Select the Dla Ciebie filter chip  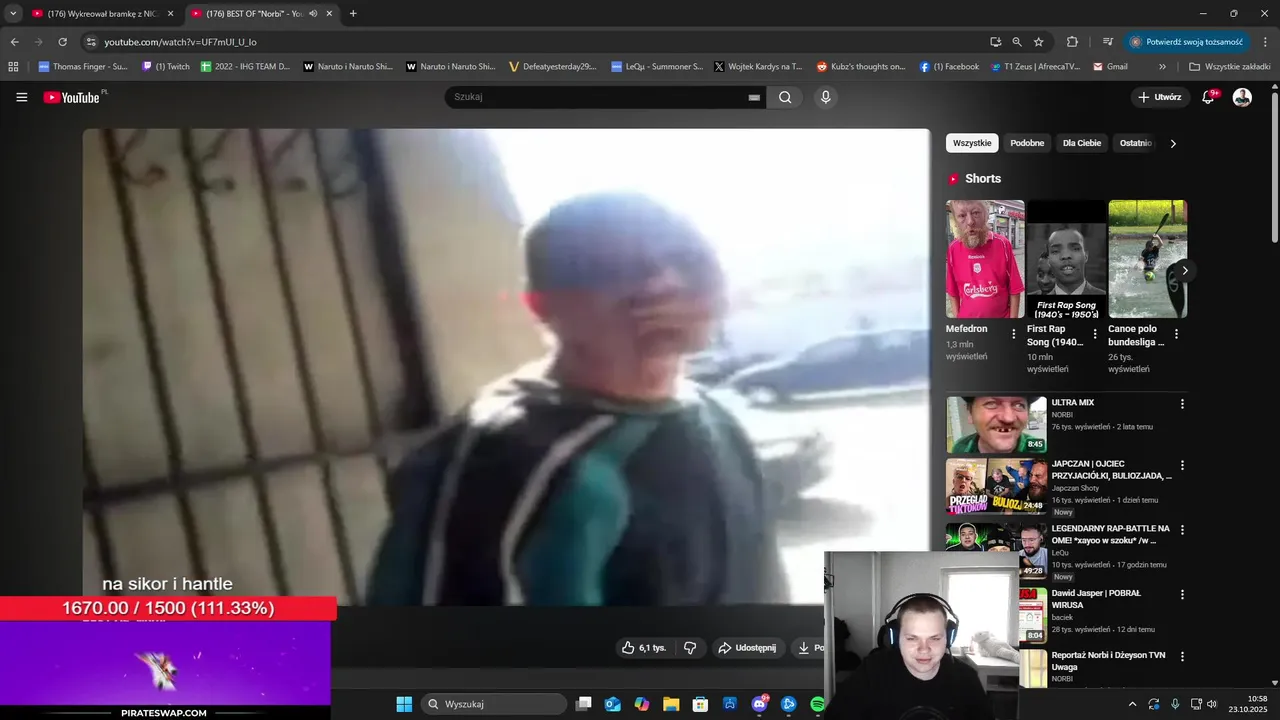click(1082, 143)
